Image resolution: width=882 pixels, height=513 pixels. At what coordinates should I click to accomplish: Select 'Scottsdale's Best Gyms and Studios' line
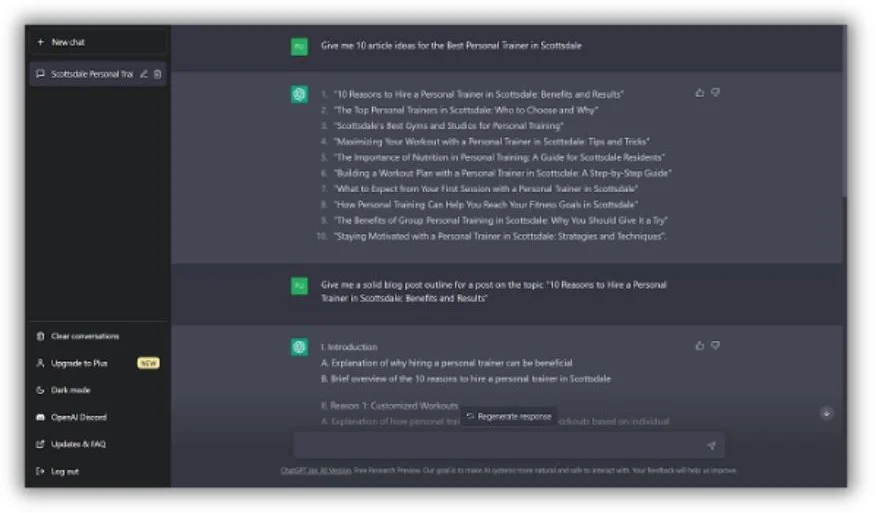[448, 126]
